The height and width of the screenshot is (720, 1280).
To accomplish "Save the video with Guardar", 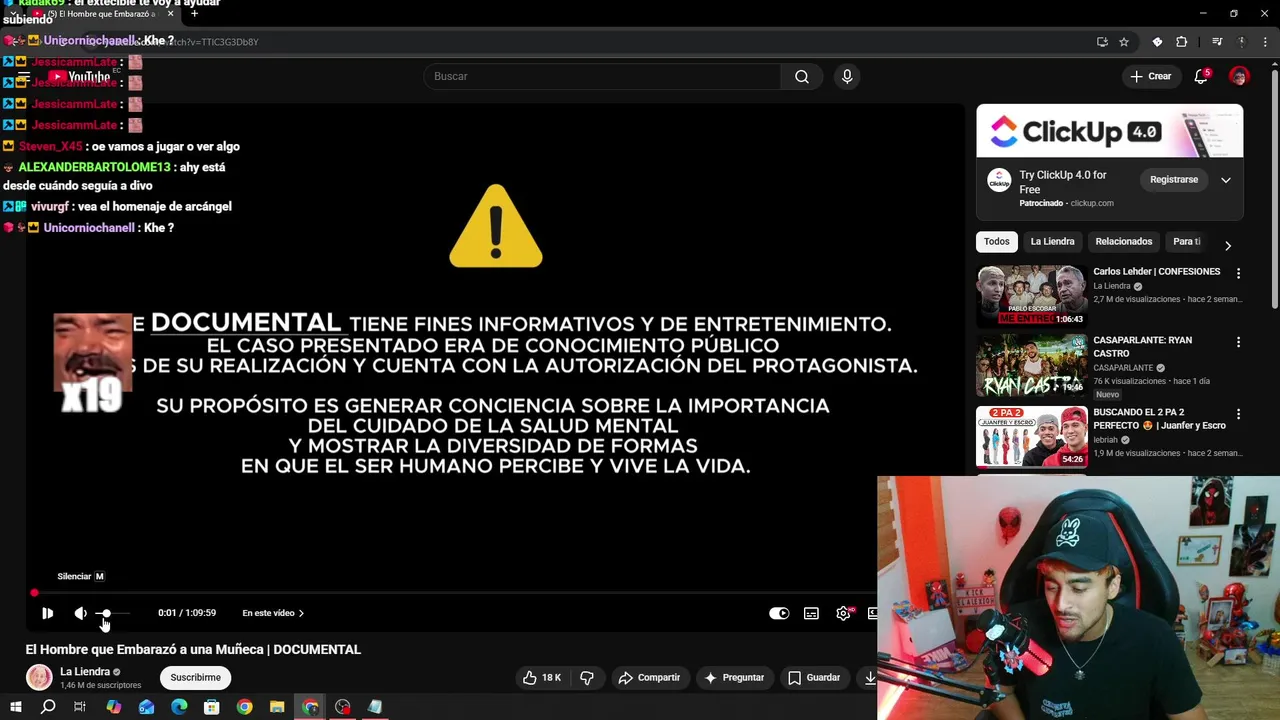I will [x=814, y=677].
